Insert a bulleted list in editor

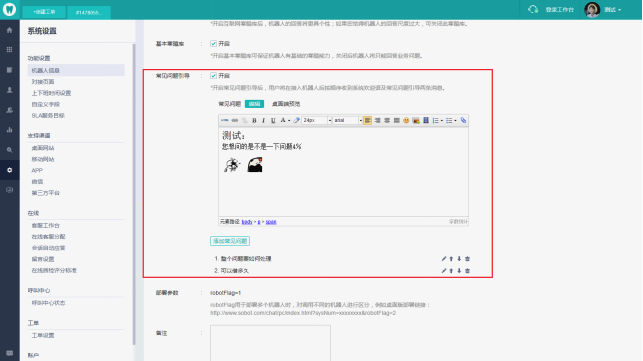(449, 120)
